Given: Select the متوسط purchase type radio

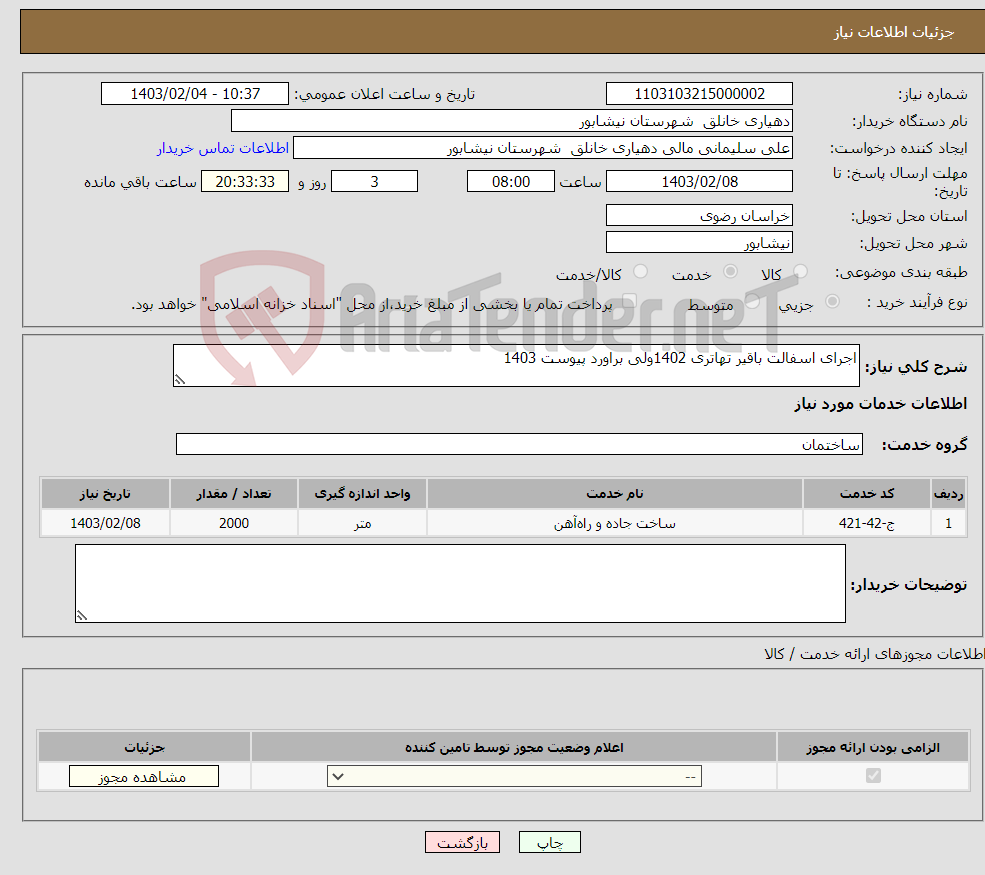Looking at the screenshot, I should (753, 302).
